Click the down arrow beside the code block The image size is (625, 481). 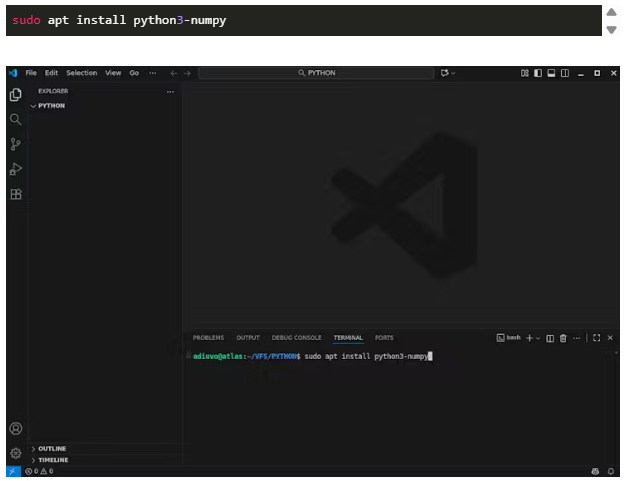coord(612,29)
